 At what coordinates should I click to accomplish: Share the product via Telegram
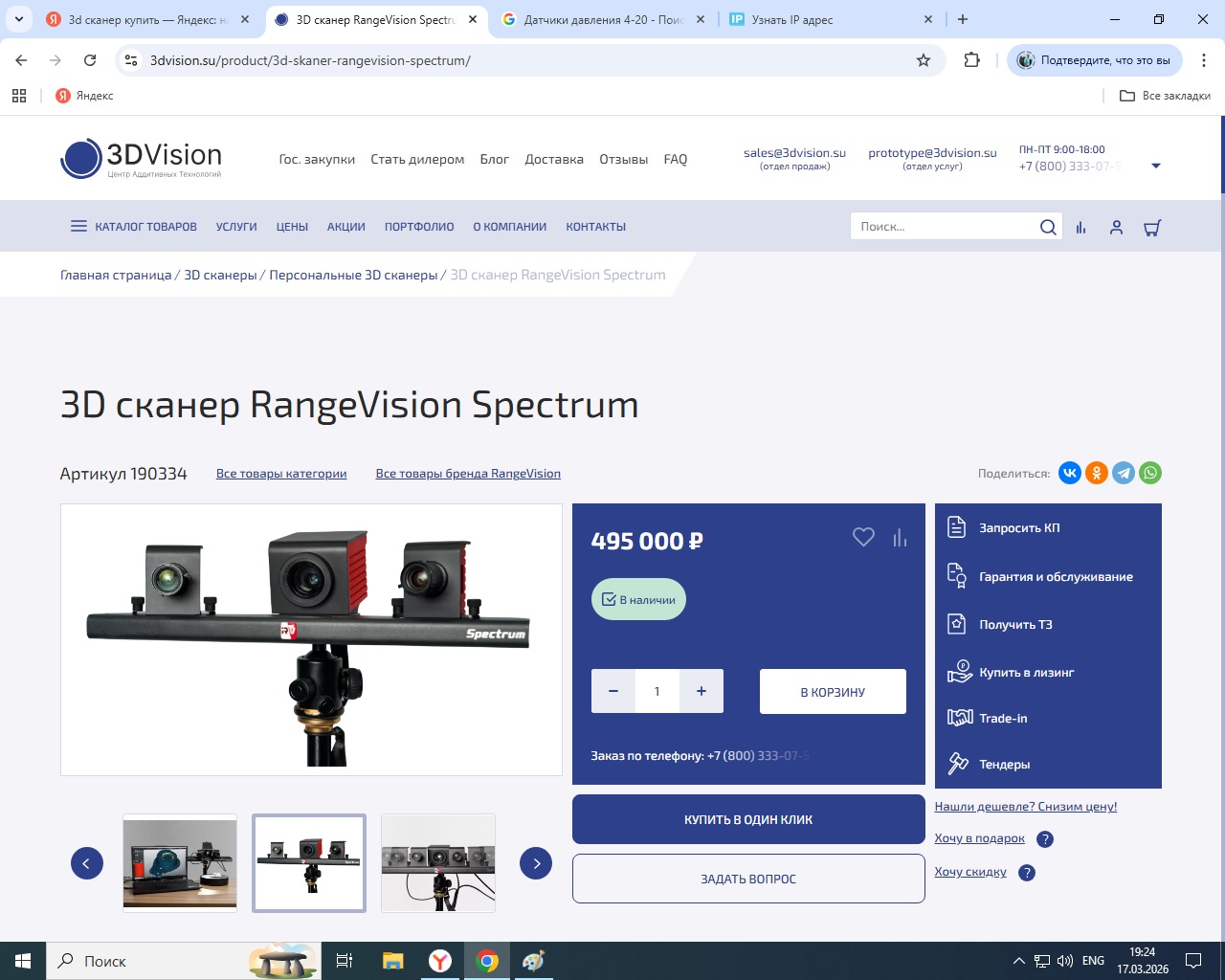click(x=1124, y=473)
